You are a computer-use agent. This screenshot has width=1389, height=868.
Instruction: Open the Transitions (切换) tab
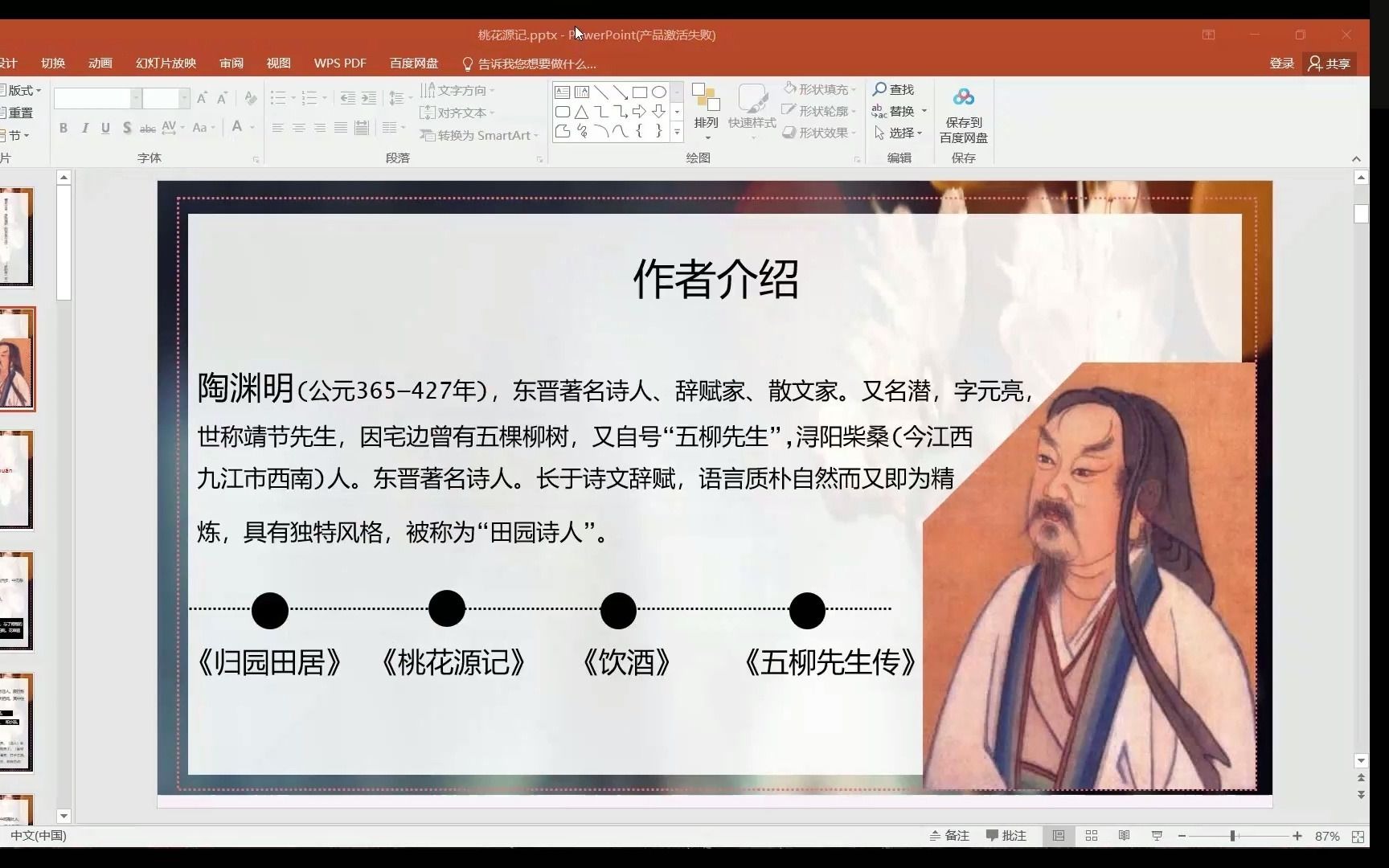tap(53, 63)
